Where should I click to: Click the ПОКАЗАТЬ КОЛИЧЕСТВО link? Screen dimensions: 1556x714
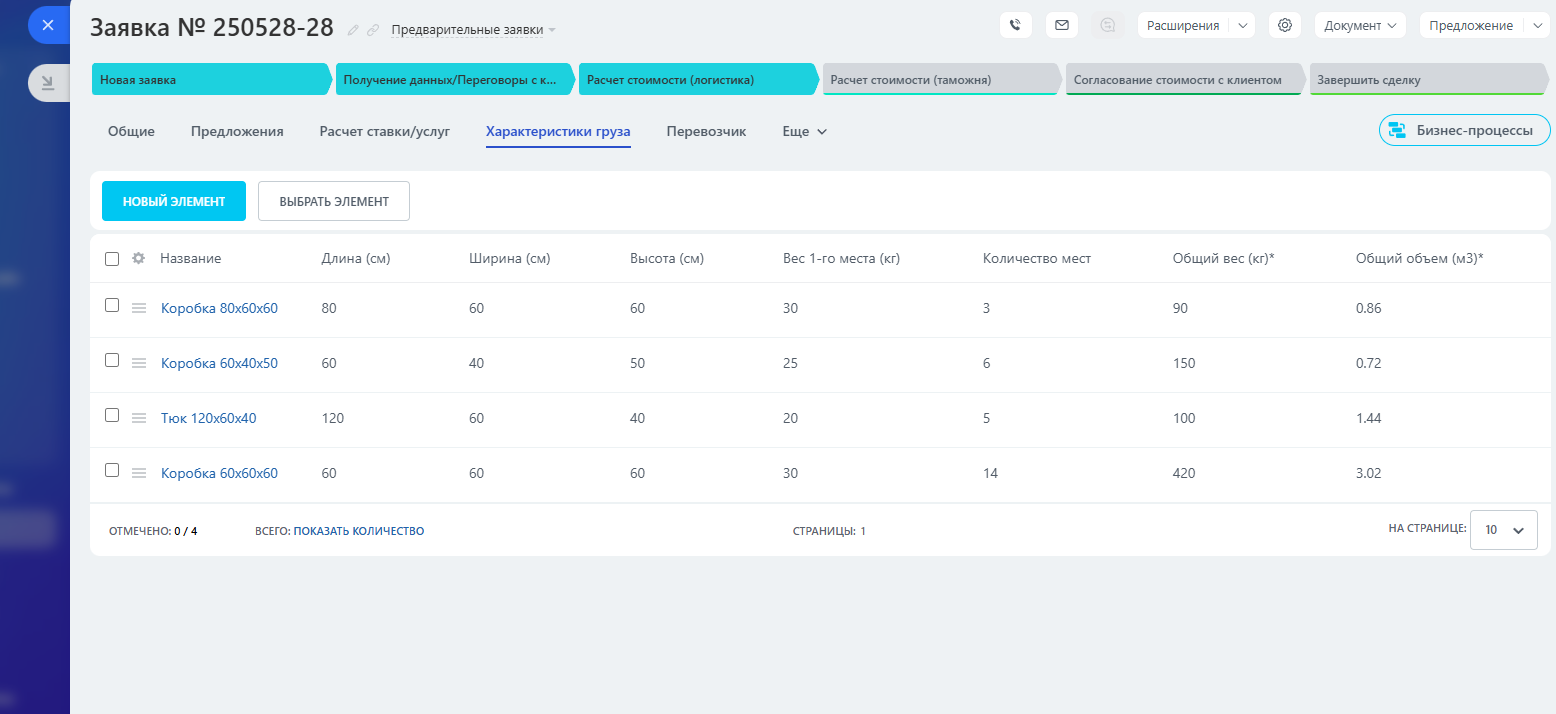point(358,531)
